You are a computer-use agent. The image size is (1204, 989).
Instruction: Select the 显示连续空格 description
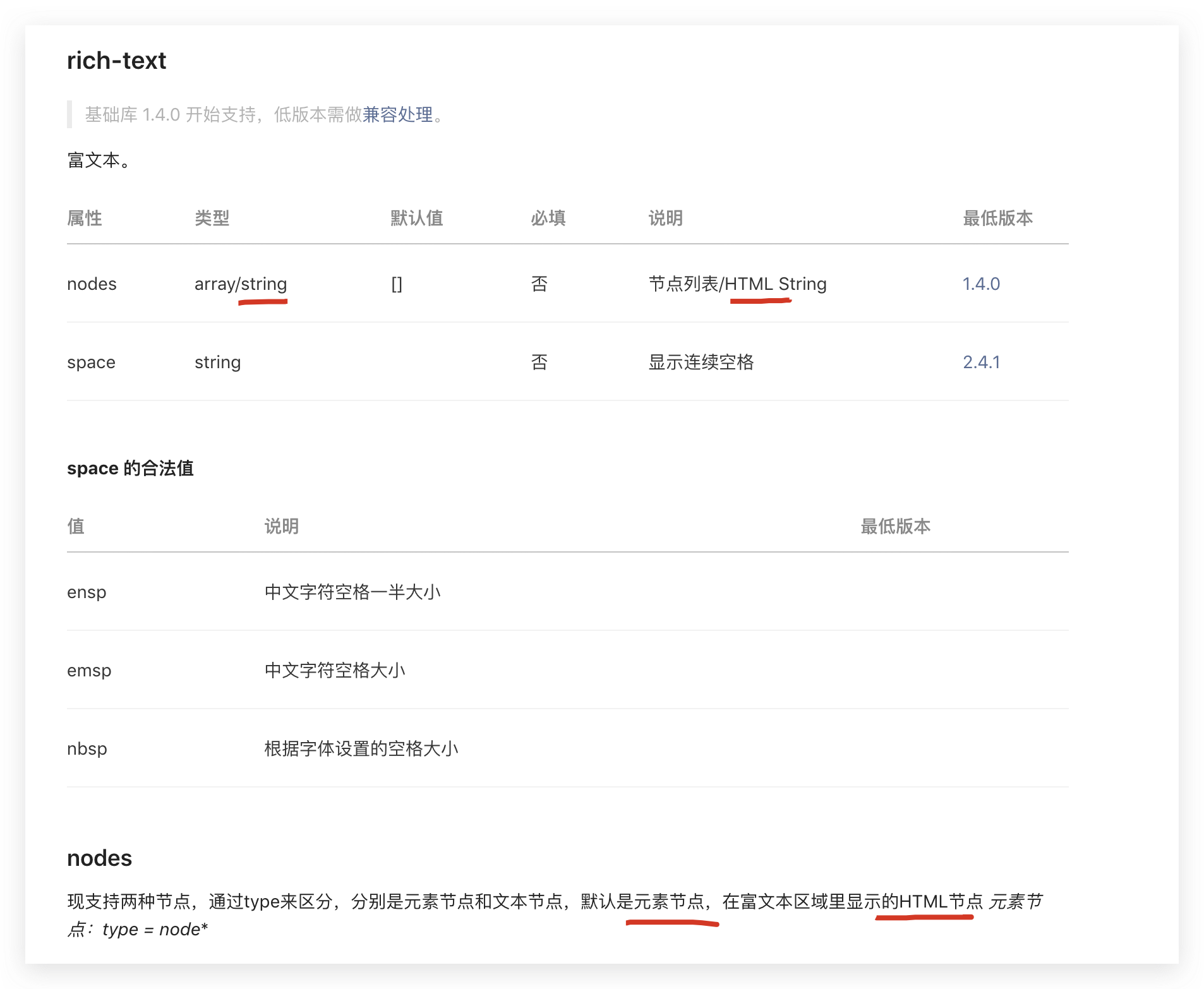click(x=701, y=363)
